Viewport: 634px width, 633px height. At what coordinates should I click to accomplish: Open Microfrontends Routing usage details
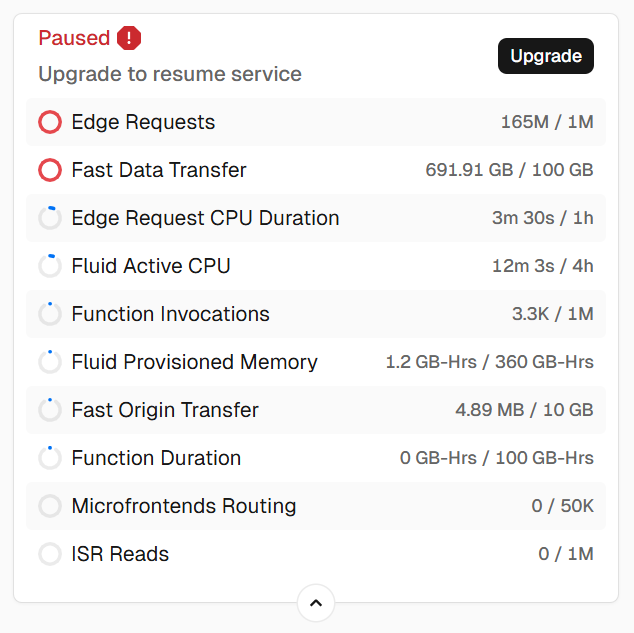316,506
